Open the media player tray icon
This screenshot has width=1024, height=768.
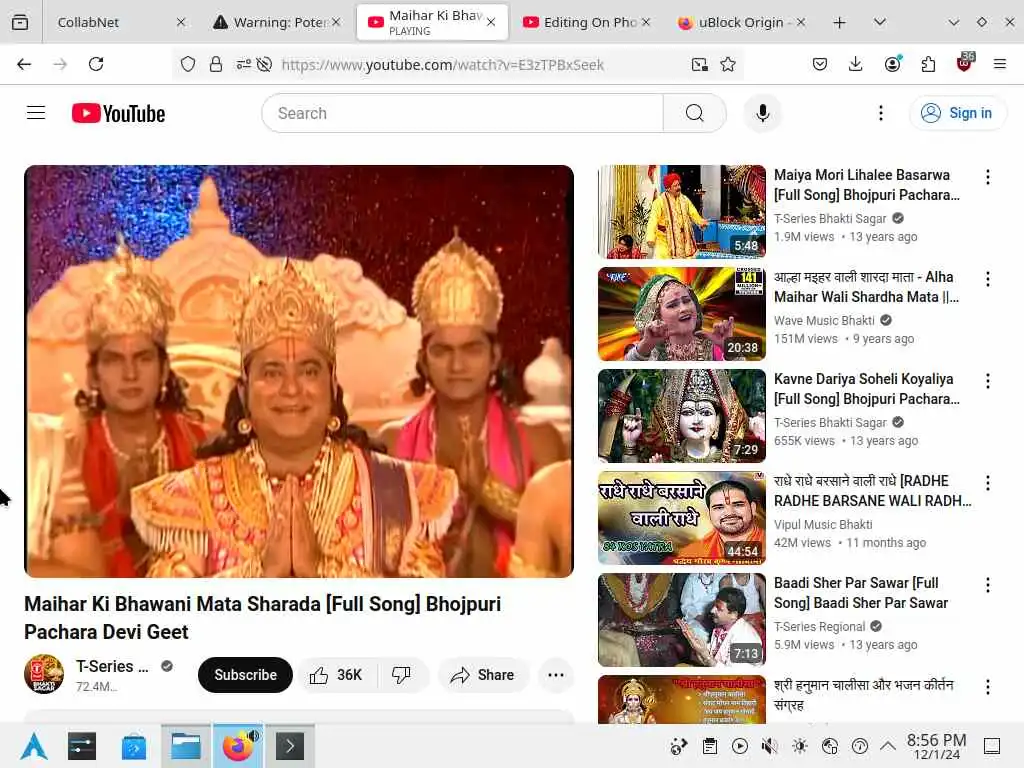[740, 746]
